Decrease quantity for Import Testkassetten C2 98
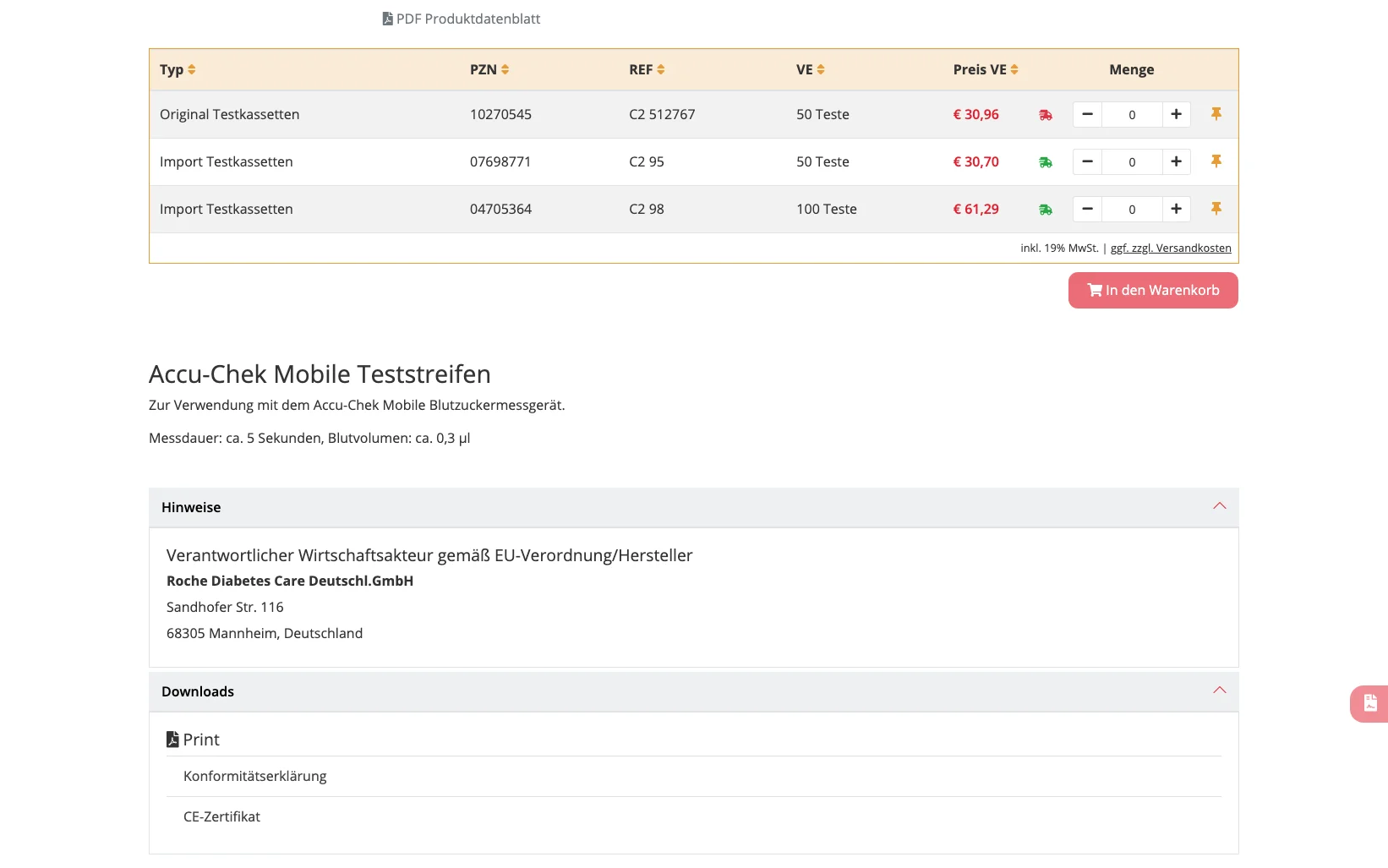Viewport: 1388px width, 868px height. (1087, 209)
